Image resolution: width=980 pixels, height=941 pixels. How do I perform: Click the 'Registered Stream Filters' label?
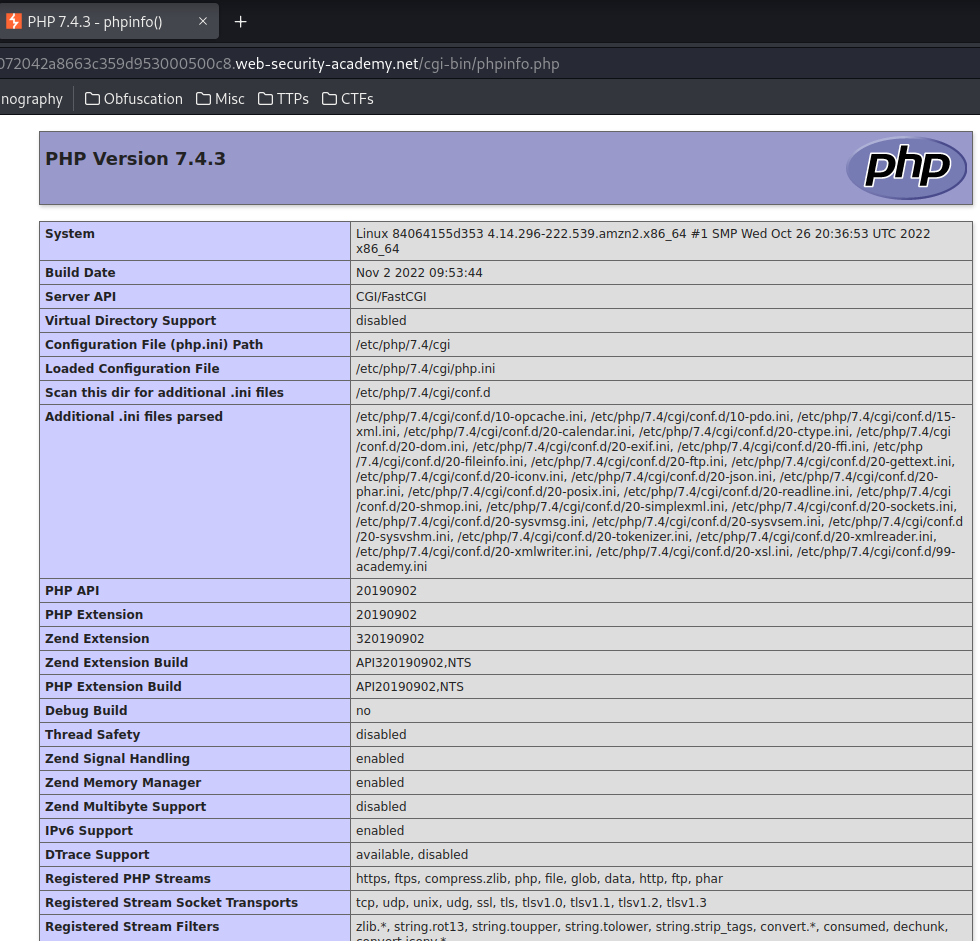pos(132,927)
